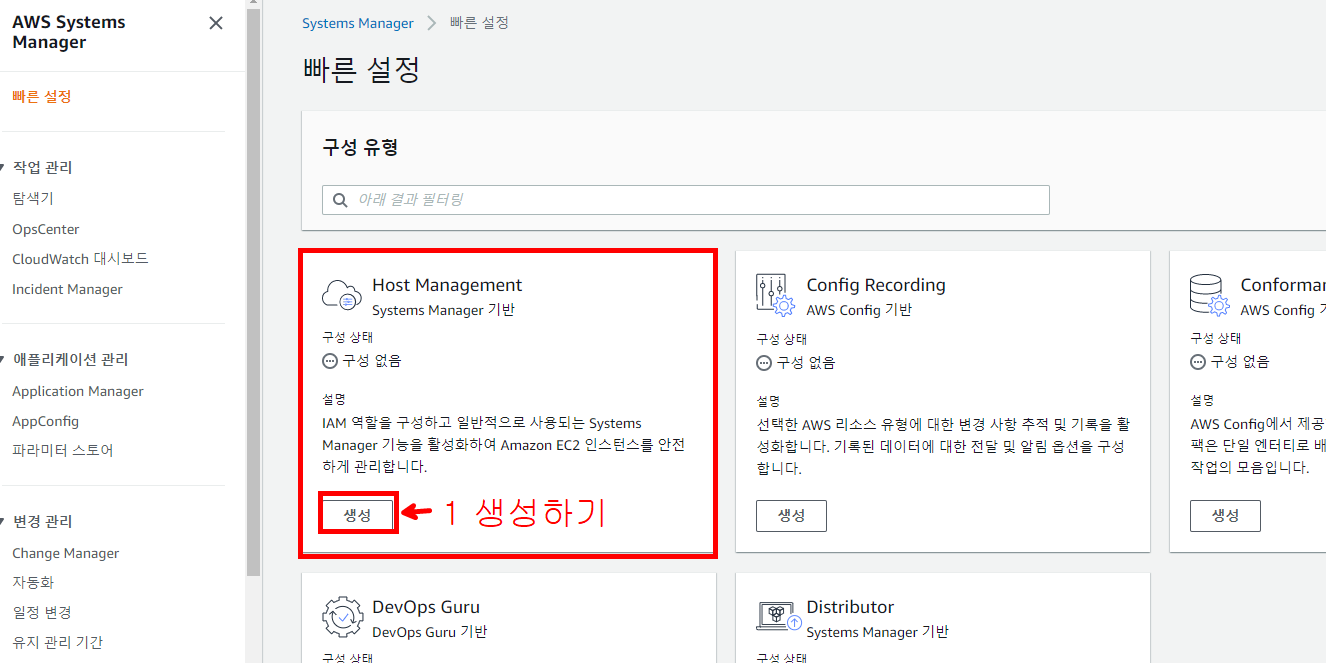The width and height of the screenshot is (1326, 663).
Task: Click the 빠른 설정 breadcrumb text
Action: click(x=479, y=22)
